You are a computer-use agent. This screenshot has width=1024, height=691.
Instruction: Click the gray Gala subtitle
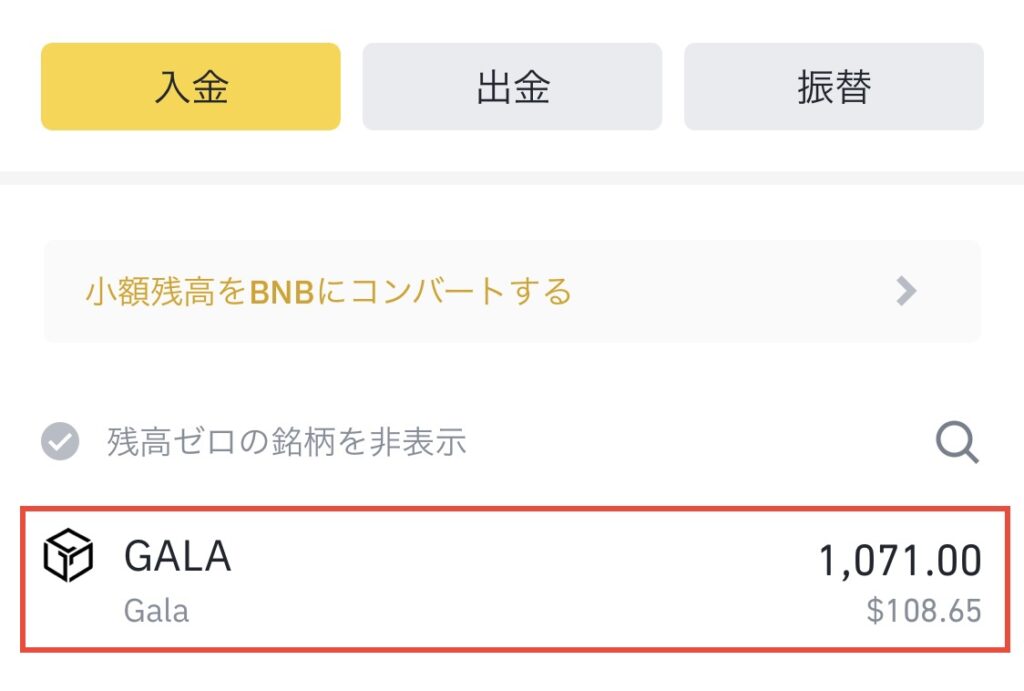click(156, 611)
